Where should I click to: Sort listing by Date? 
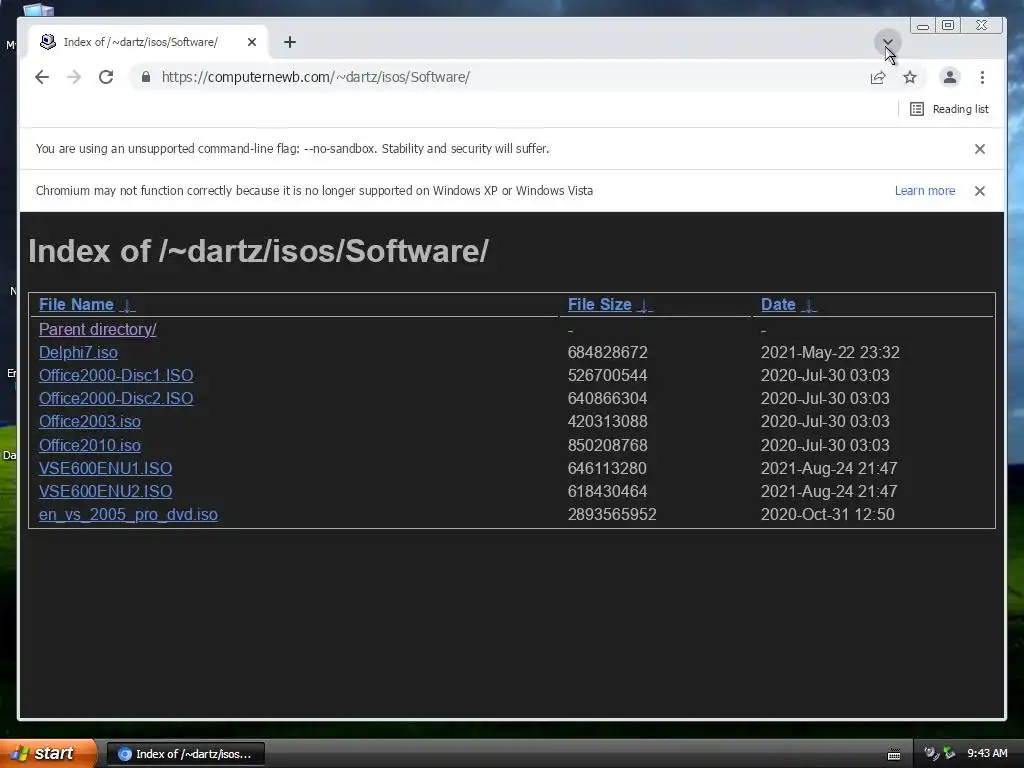tap(778, 304)
